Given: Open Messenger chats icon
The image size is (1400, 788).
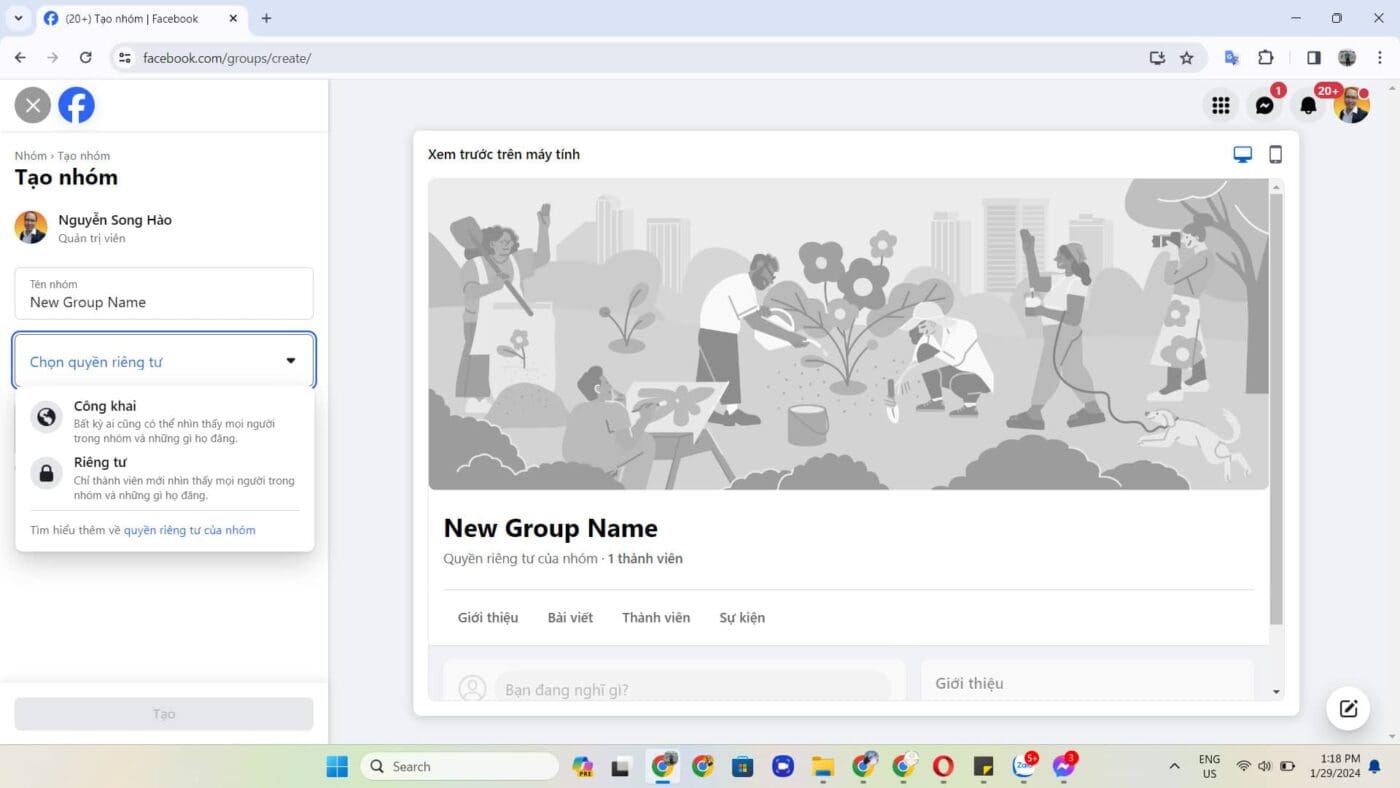Looking at the screenshot, I should coord(1264,105).
